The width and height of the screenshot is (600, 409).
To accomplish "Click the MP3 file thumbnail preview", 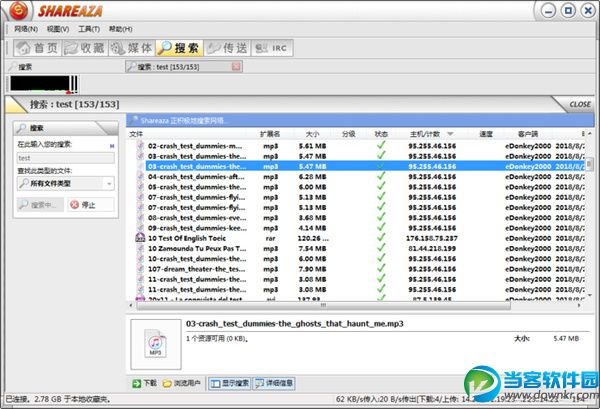I will [x=155, y=344].
